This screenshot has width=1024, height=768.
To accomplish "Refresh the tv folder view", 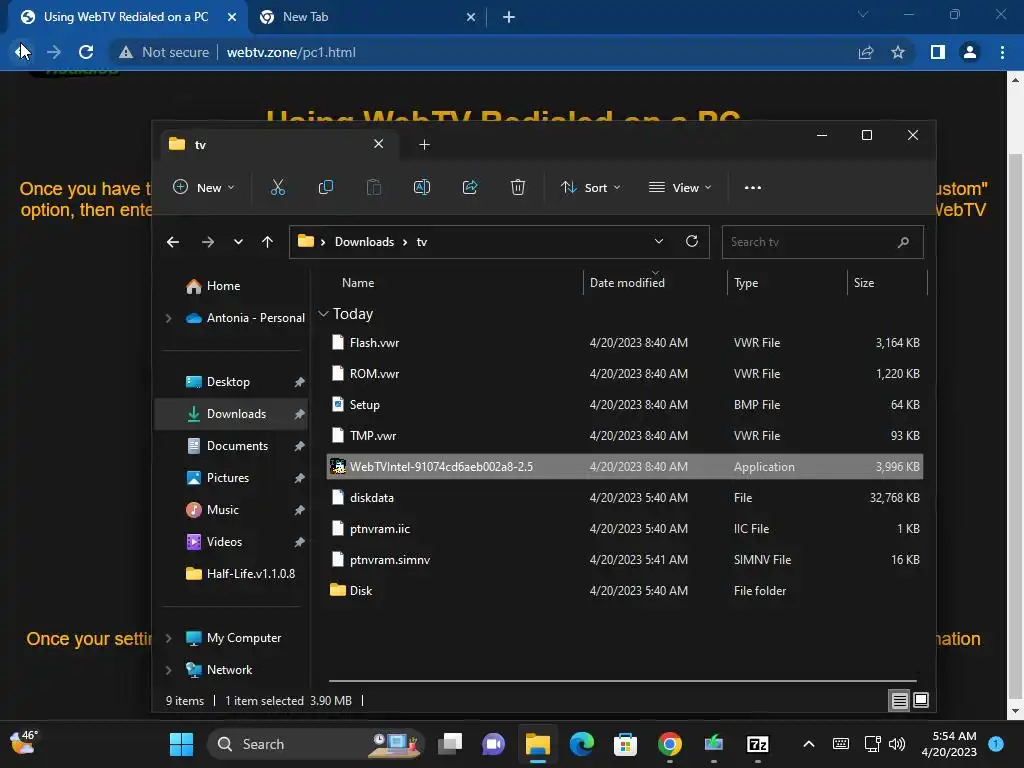I will click(x=692, y=241).
